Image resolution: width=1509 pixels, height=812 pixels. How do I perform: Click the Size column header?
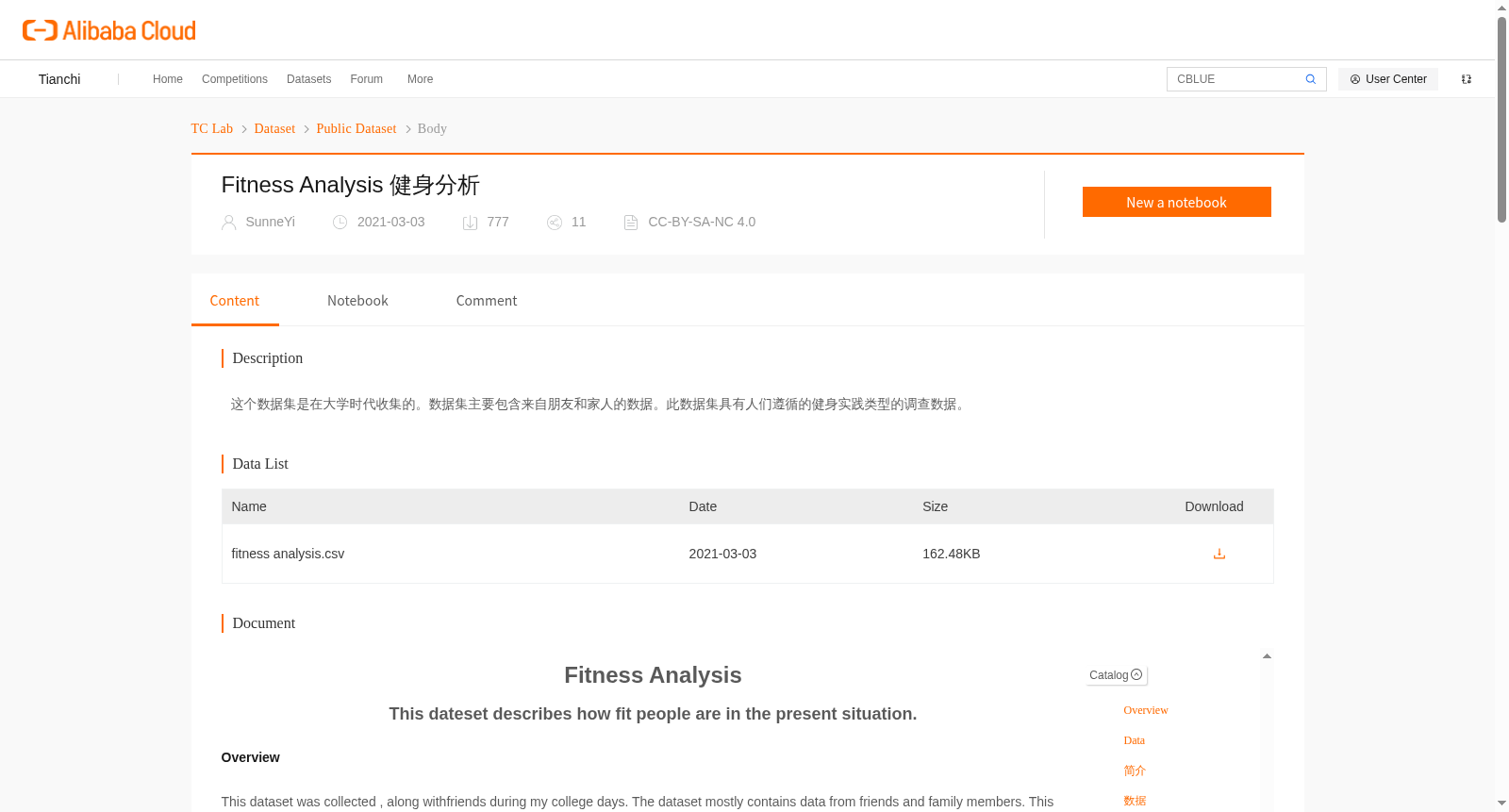tap(935, 506)
